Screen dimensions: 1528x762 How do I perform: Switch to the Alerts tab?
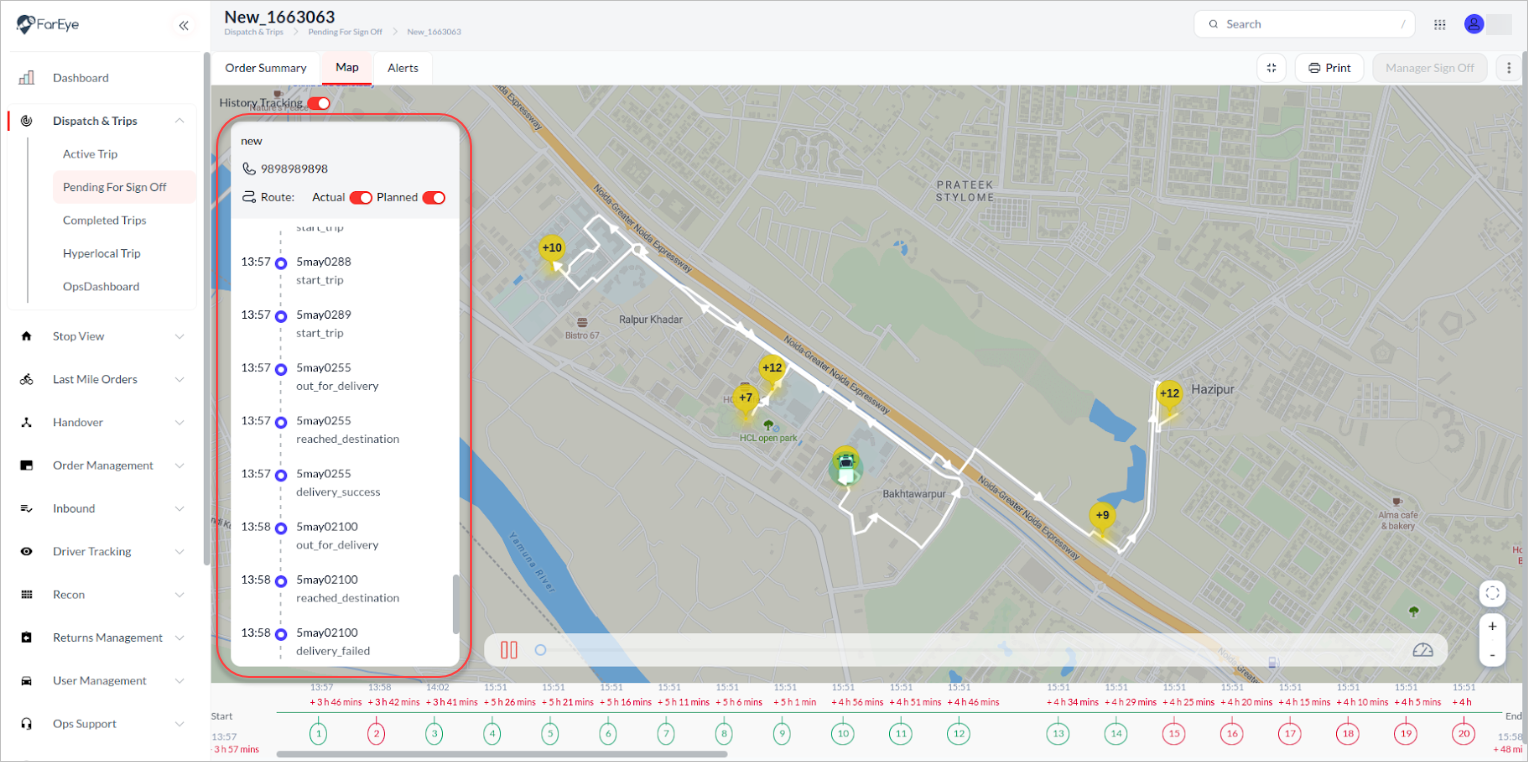[403, 68]
